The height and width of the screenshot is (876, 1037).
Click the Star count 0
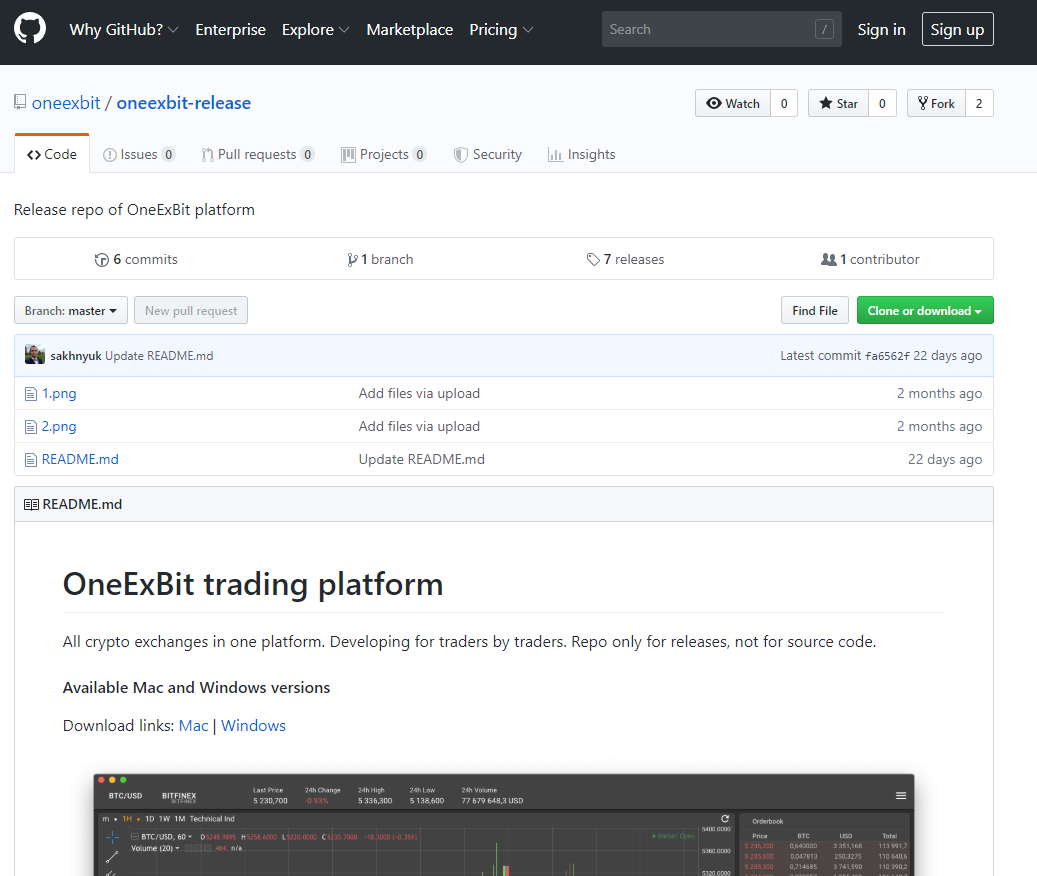pyautogui.click(x=882, y=103)
